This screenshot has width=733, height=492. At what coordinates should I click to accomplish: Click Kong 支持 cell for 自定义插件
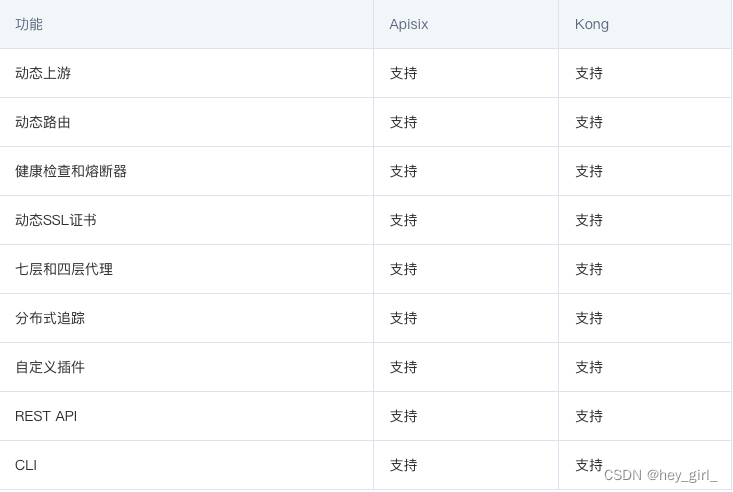pyautogui.click(x=589, y=368)
